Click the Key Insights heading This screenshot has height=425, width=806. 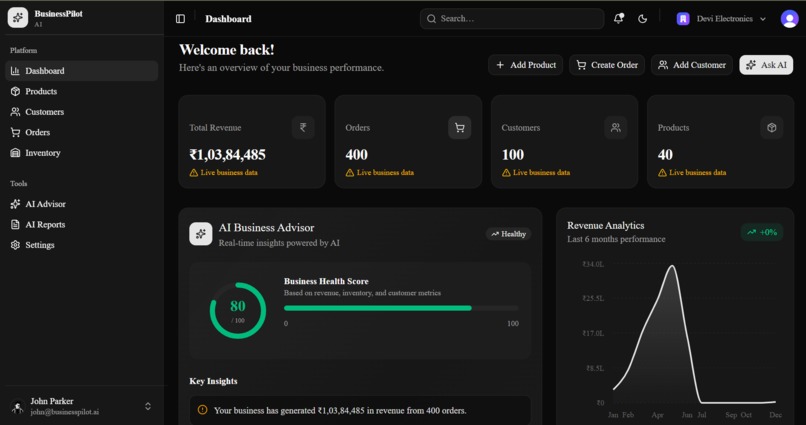213,381
